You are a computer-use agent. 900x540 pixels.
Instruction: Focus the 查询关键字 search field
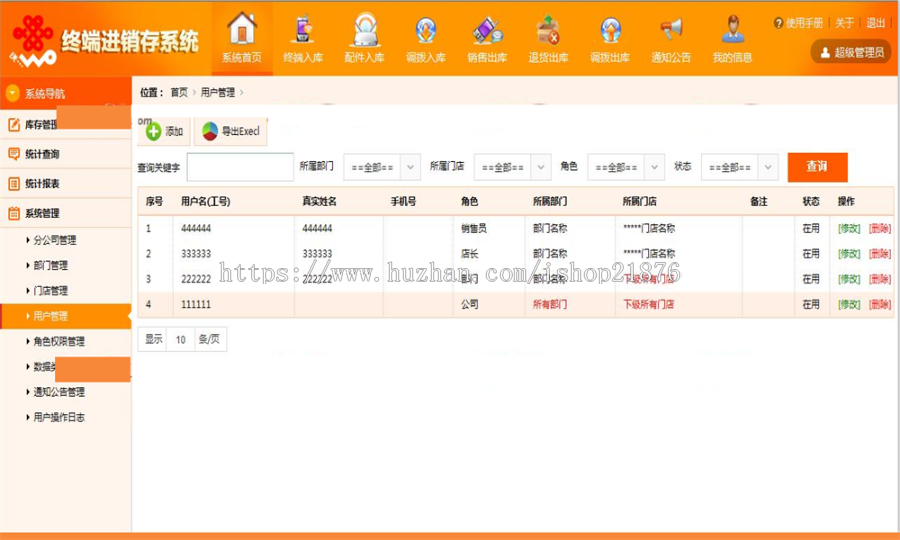pyautogui.click(x=240, y=168)
